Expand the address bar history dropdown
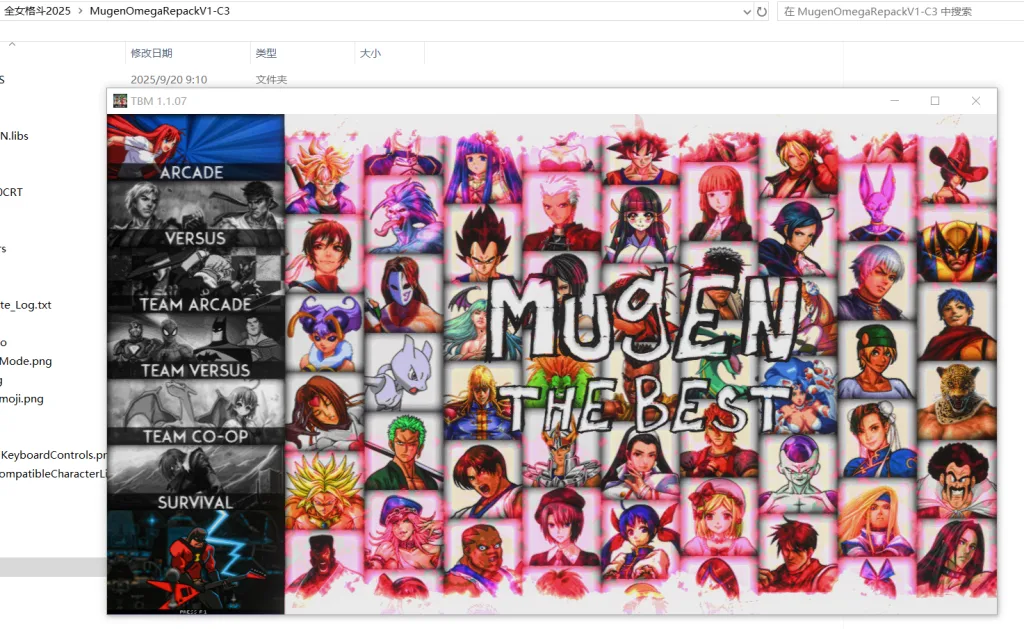Screen dimensions: 1024x629 [747, 11]
